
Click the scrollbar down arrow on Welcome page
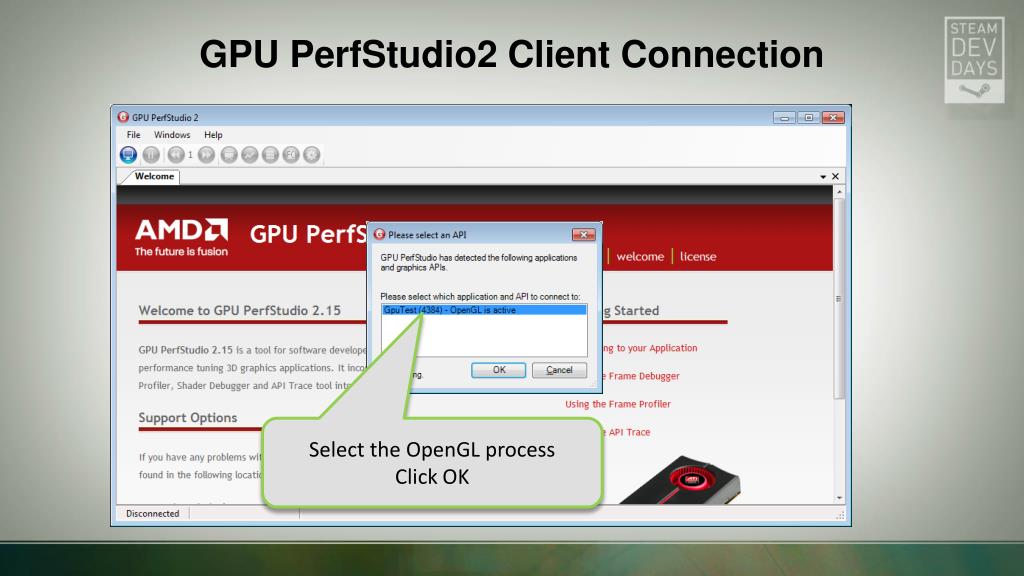pos(839,498)
